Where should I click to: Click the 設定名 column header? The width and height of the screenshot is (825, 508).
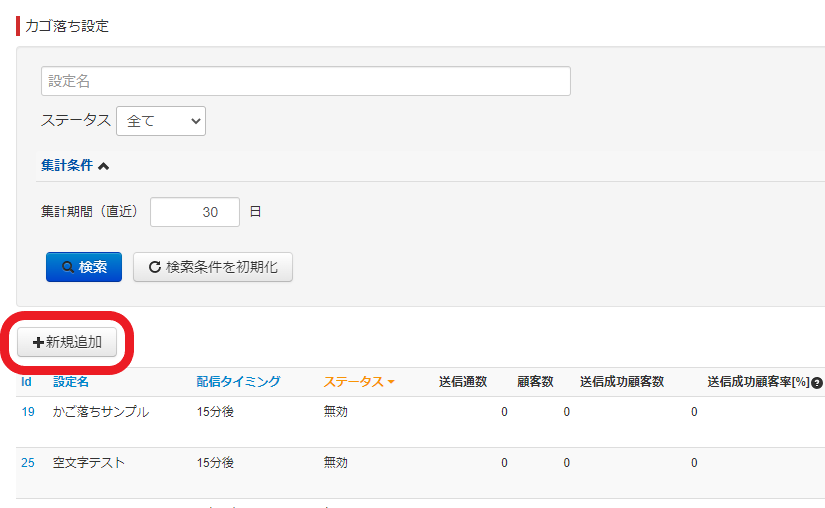[x=71, y=382]
